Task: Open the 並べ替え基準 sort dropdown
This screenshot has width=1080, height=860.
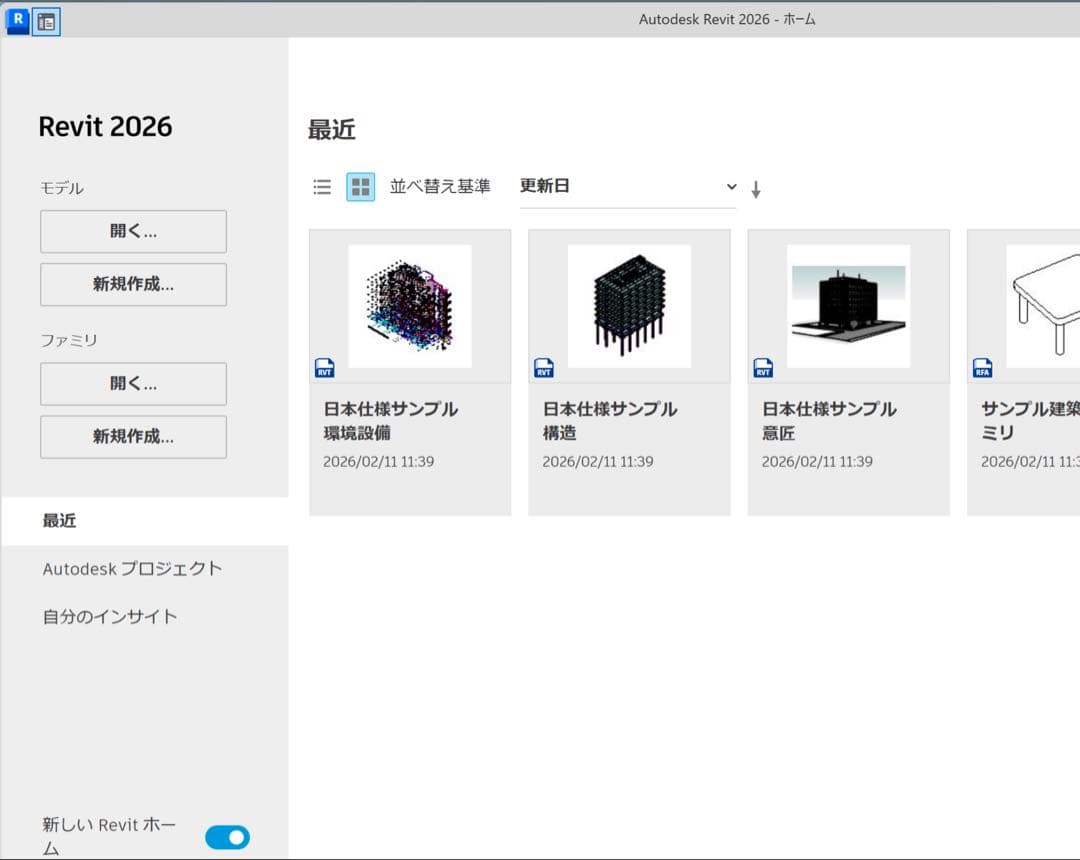Action: pyautogui.click(x=628, y=185)
